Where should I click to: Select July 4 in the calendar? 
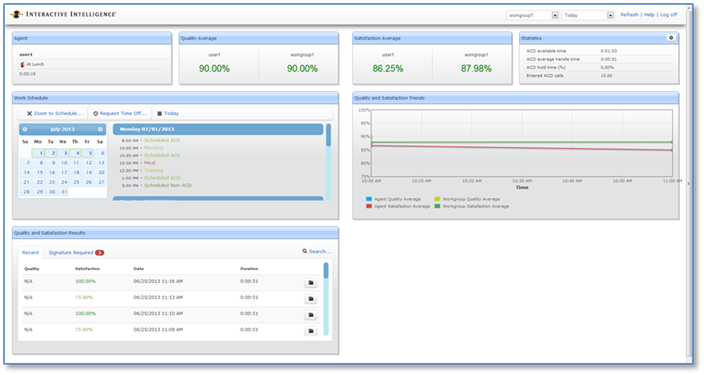(x=75, y=154)
